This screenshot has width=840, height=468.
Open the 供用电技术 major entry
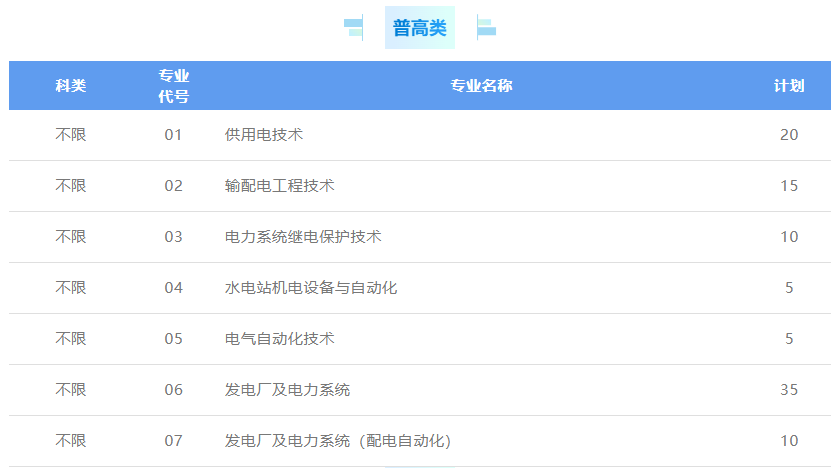pyautogui.click(x=264, y=135)
